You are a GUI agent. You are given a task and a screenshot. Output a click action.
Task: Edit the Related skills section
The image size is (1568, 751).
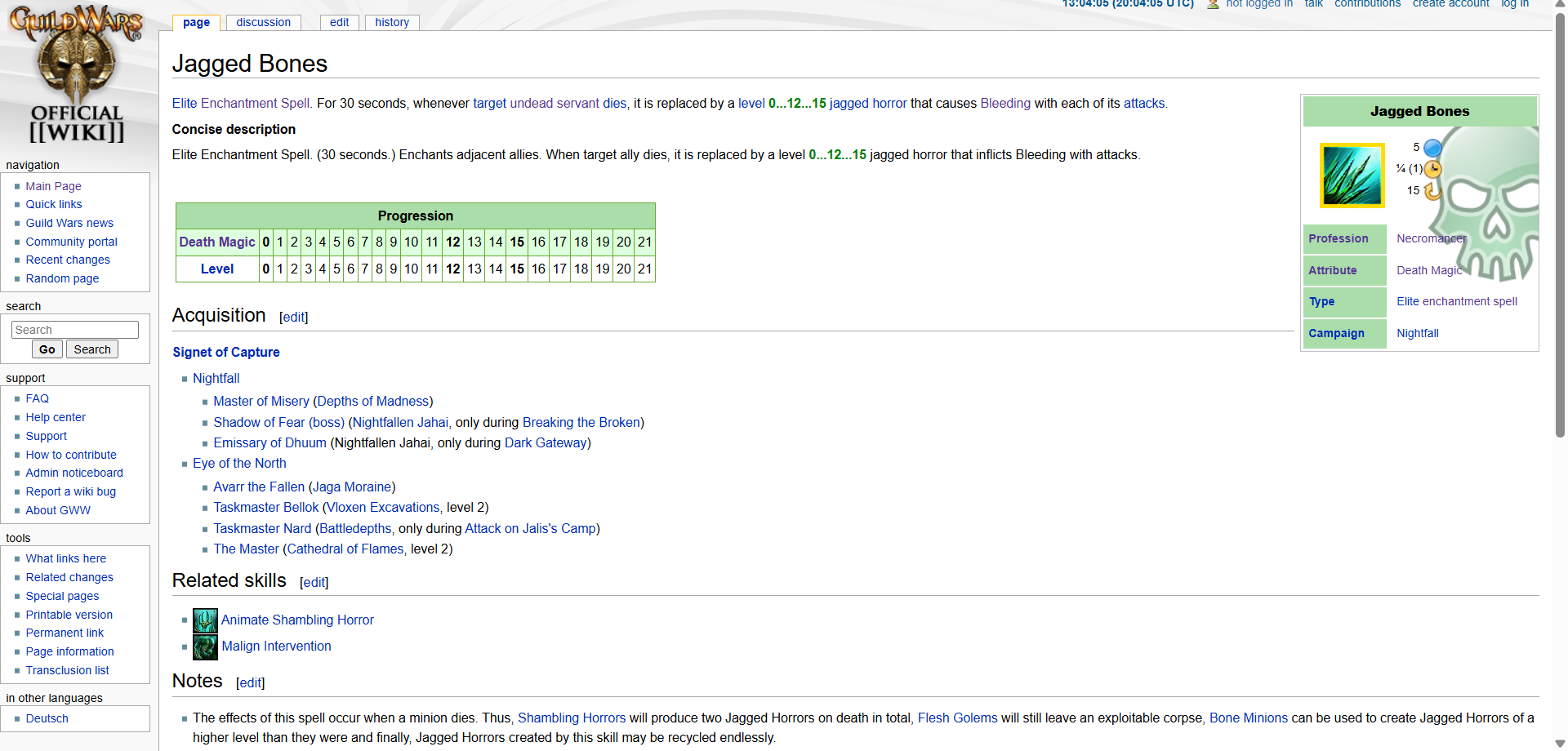pyautogui.click(x=314, y=582)
